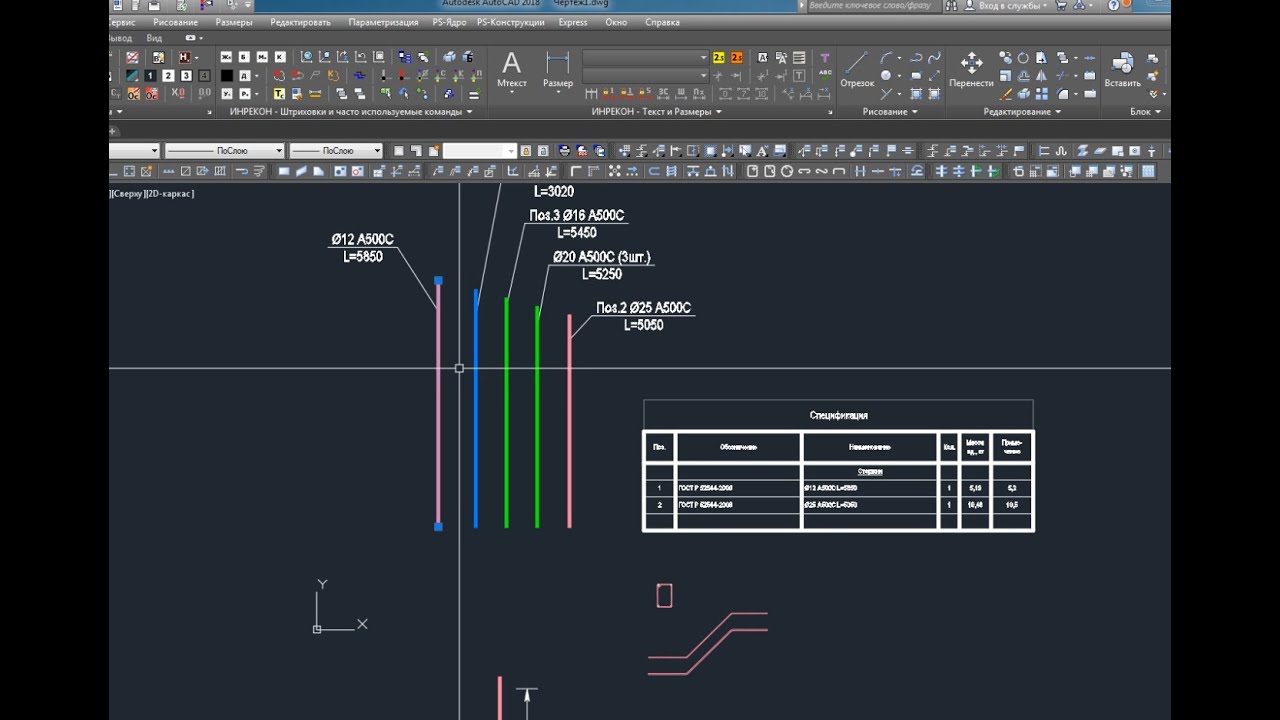The height and width of the screenshot is (720, 1280).
Task: Select the Поз.3 Ø16 А500С annotation
Action: tap(577, 216)
